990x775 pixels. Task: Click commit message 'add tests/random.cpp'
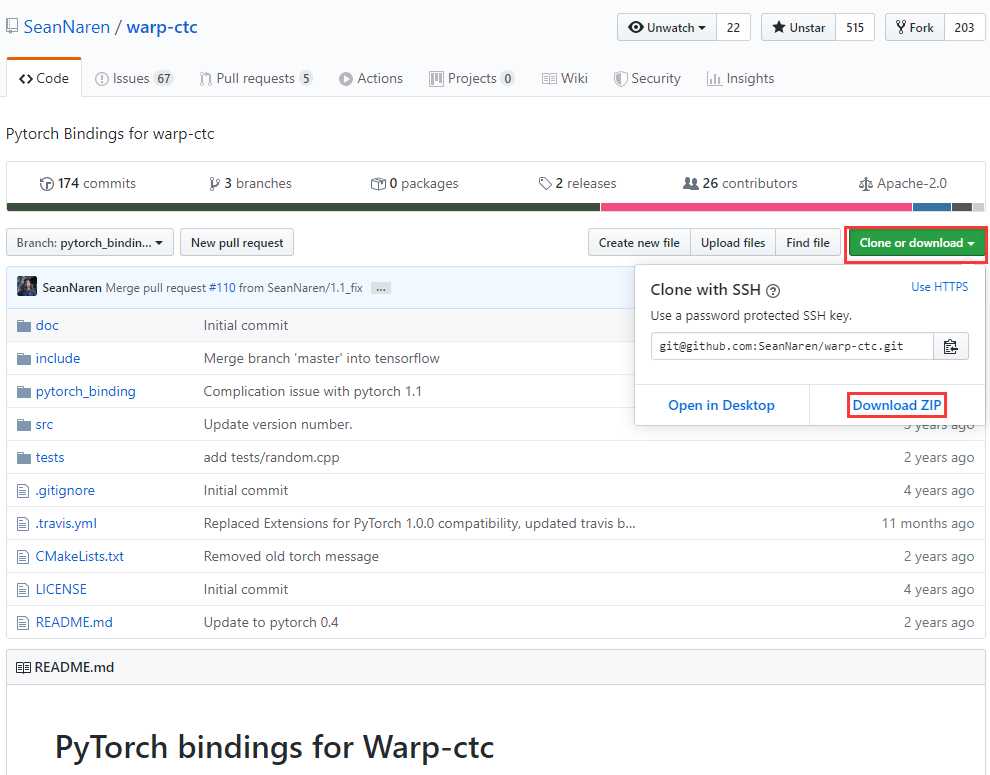coord(271,457)
